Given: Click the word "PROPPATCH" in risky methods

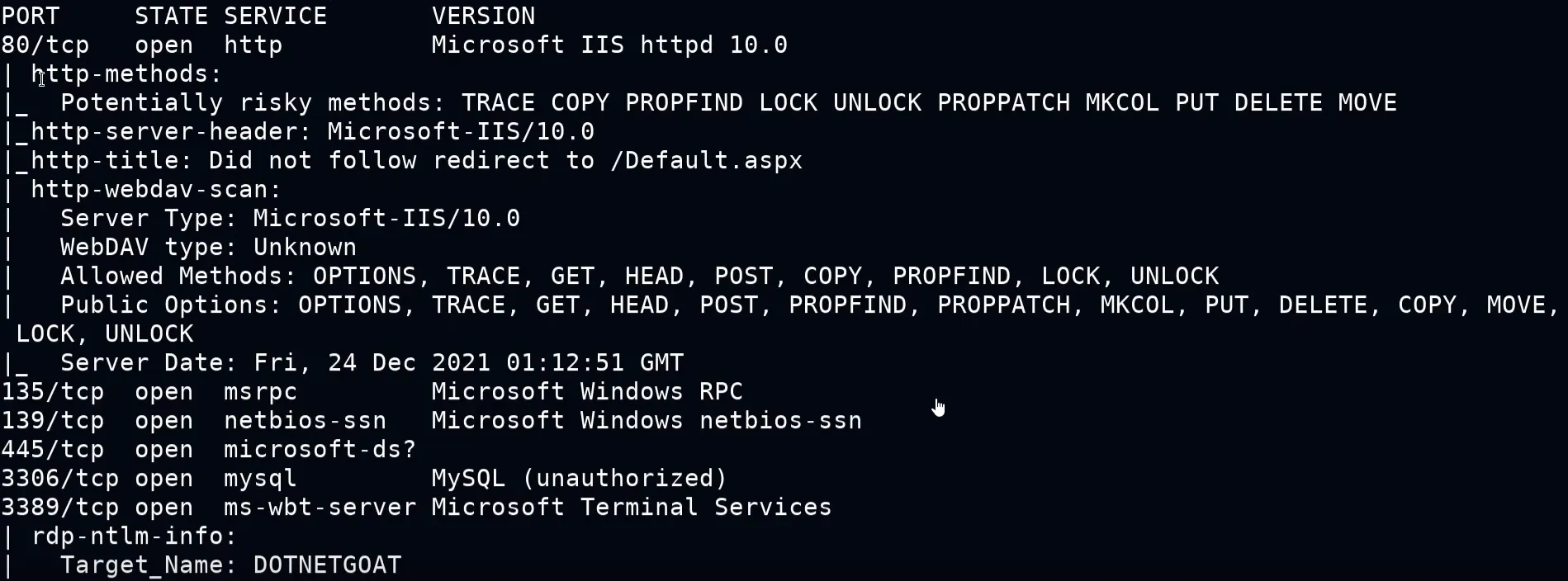Looking at the screenshot, I should 1003,103.
